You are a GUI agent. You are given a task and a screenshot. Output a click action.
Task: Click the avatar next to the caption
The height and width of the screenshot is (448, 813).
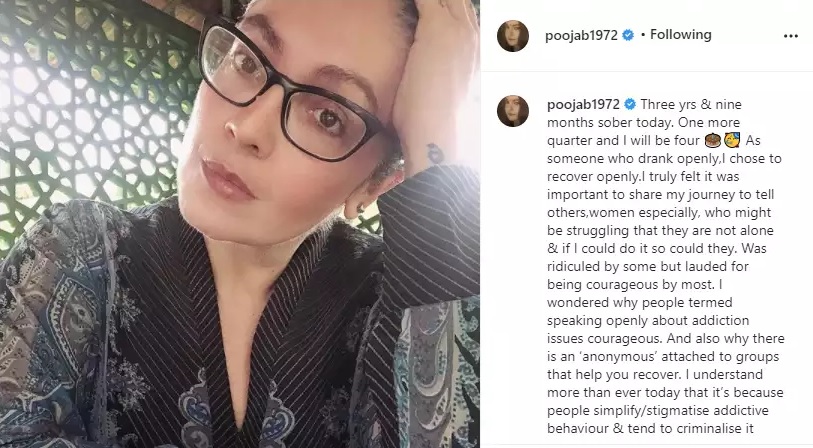point(513,111)
